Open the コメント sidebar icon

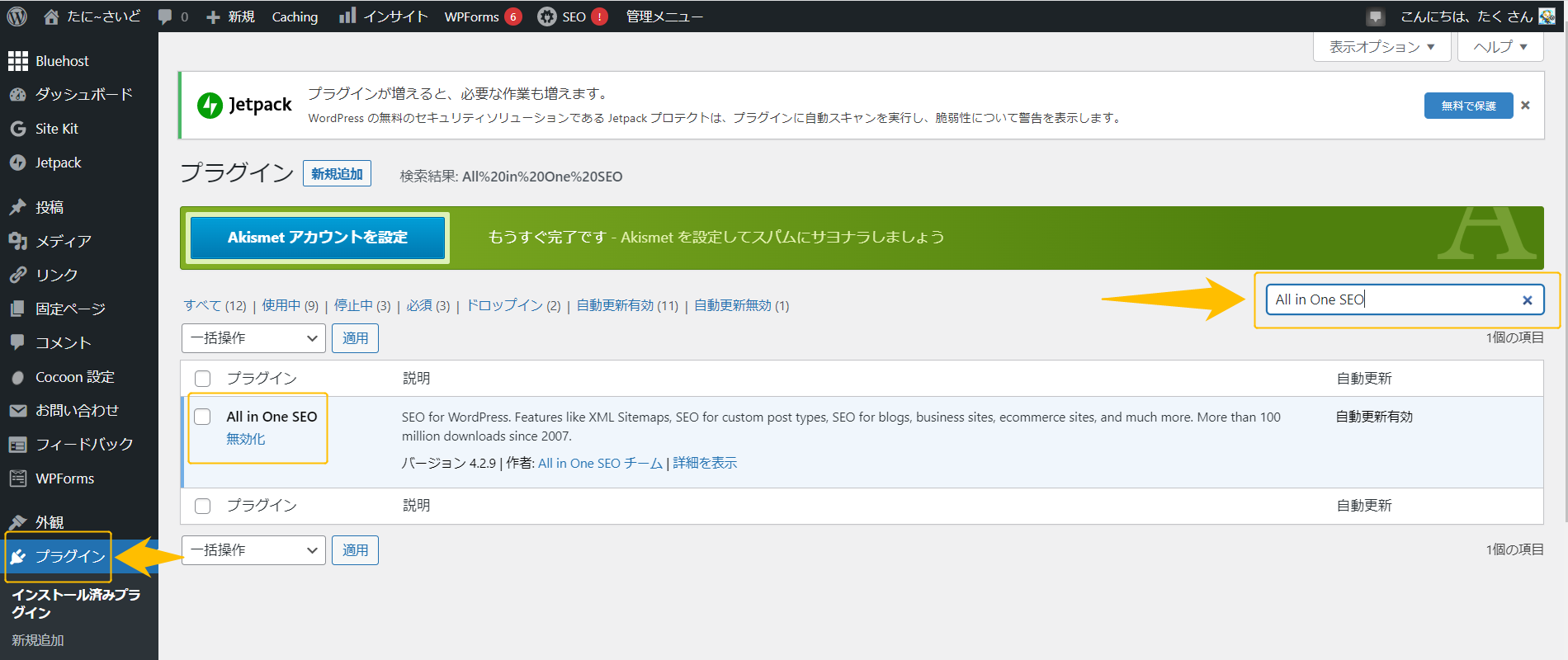18,342
